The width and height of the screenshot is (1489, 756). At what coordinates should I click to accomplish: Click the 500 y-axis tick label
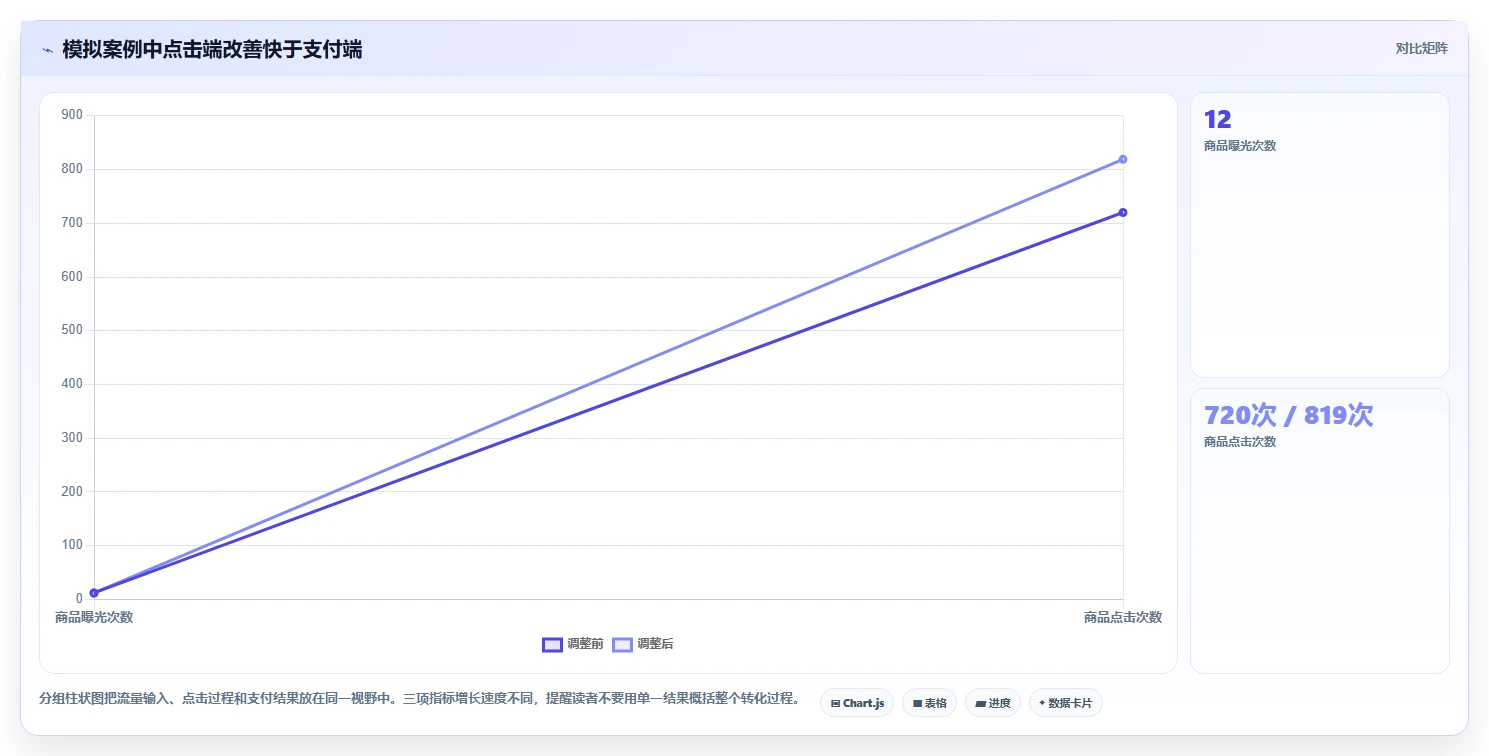72,330
